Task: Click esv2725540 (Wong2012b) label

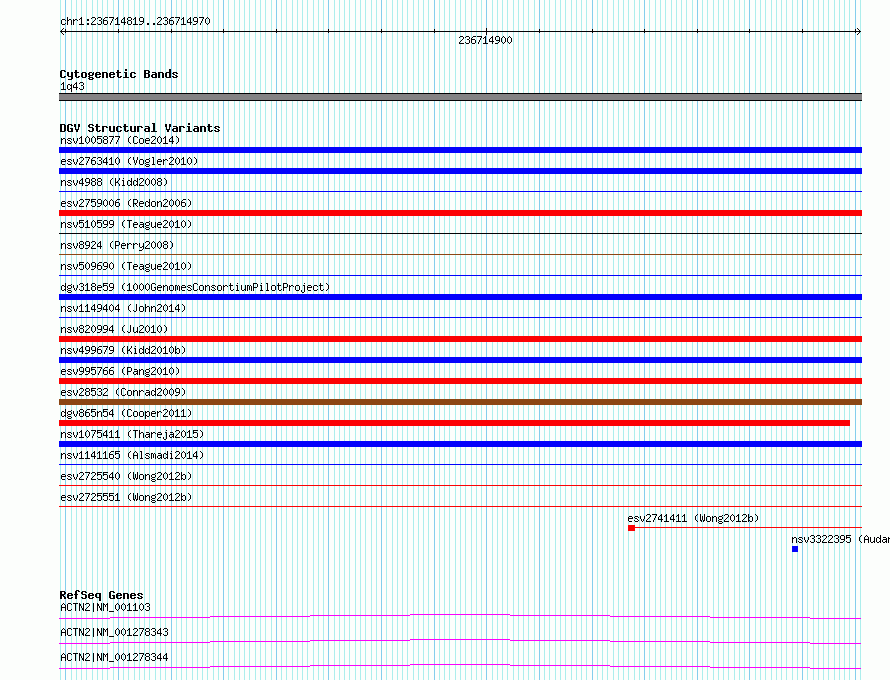Action: [126, 476]
